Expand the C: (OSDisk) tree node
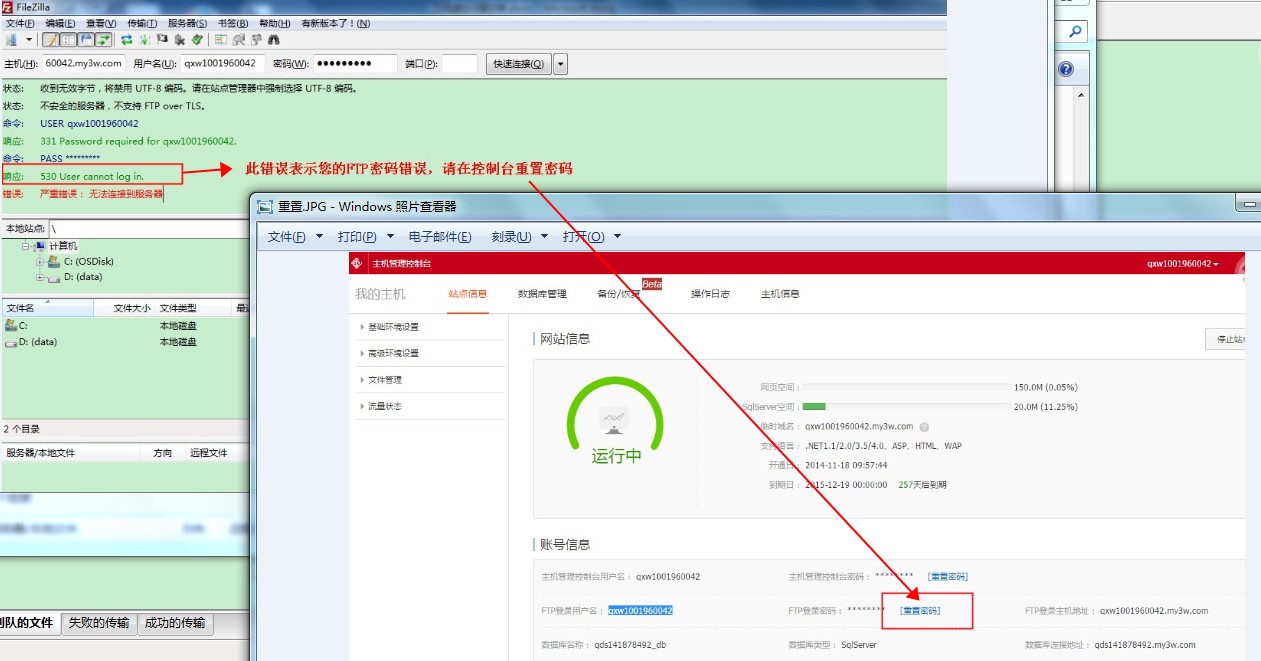Viewport: 1261px width, 661px height. [x=40, y=262]
